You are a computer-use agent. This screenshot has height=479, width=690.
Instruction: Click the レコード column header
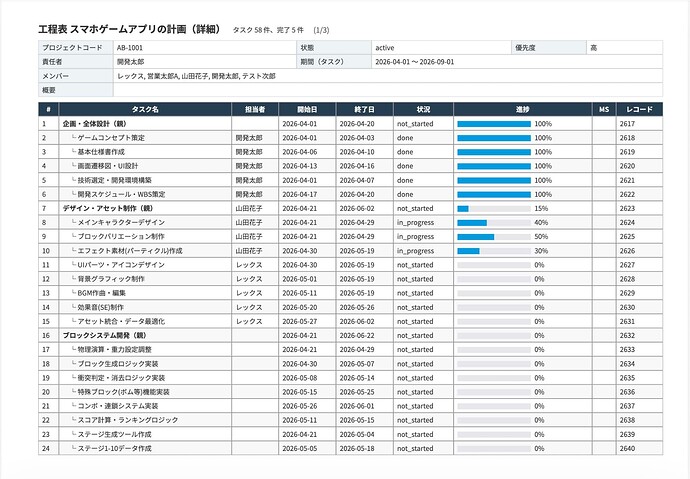(639, 110)
